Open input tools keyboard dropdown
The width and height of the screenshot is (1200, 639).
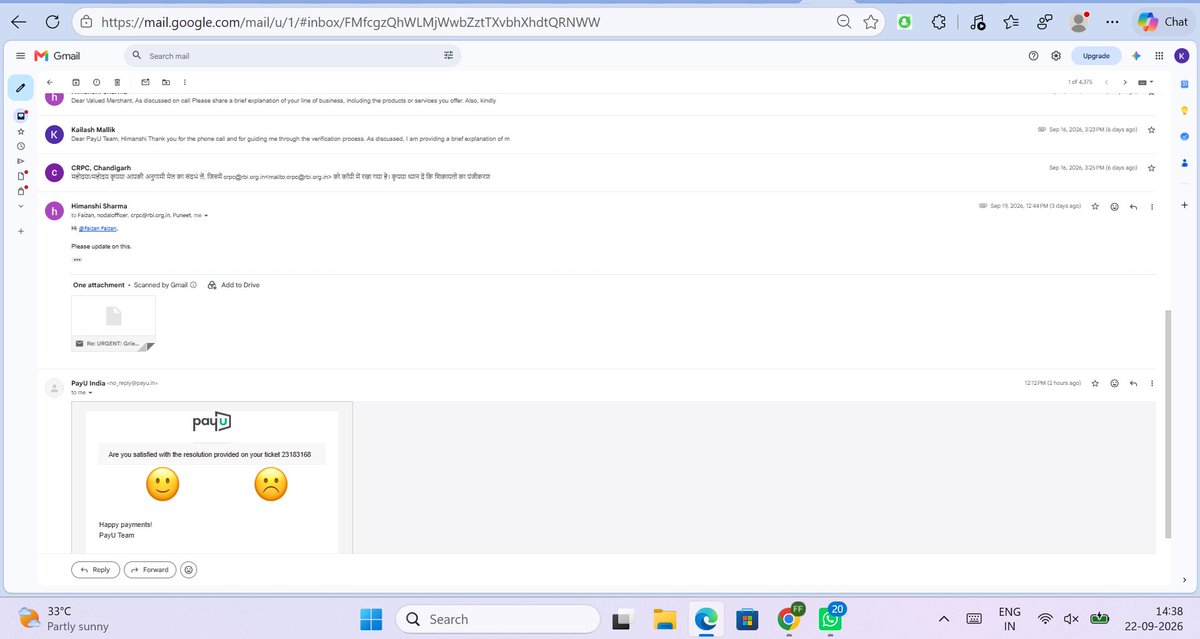pos(1146,81)
